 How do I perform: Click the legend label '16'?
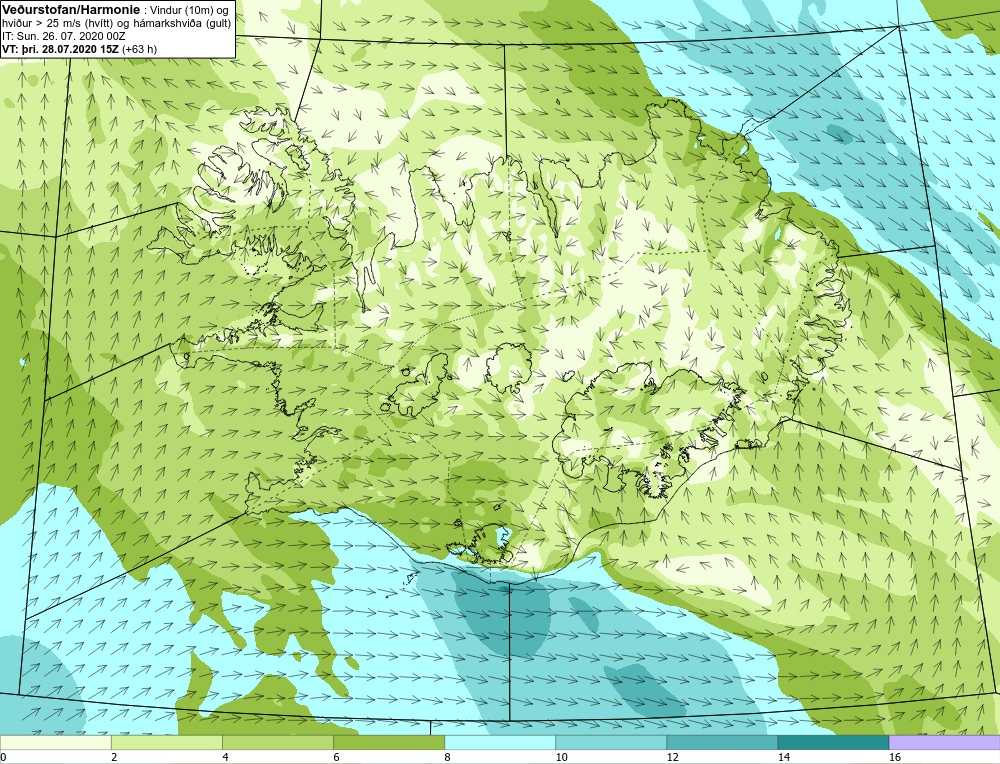[895, 757]
